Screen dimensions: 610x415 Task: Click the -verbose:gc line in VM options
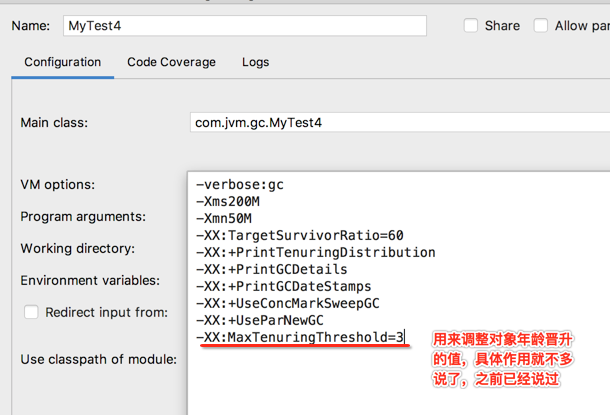click(240, 184)
